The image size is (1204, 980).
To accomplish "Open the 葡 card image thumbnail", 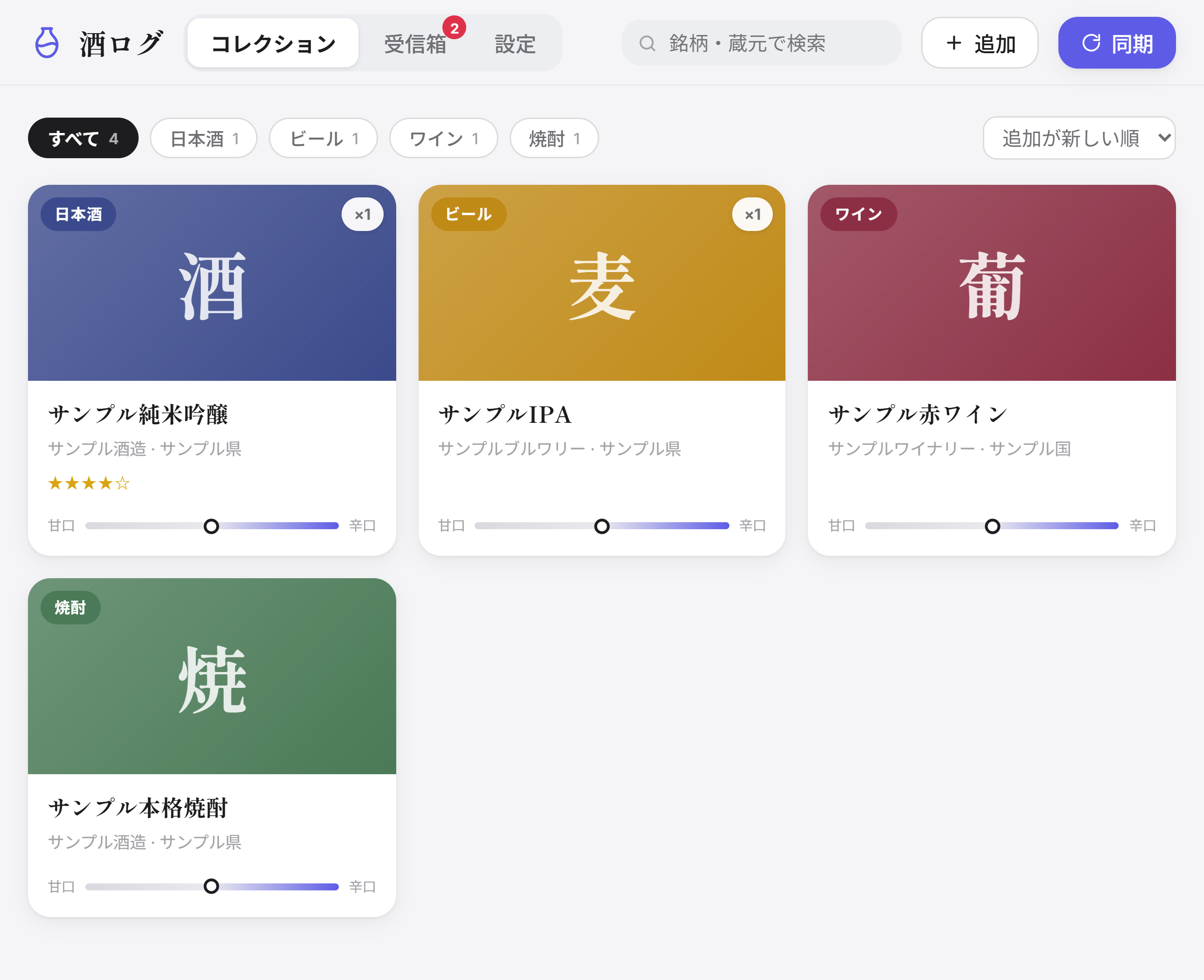I will pos(992,283).
